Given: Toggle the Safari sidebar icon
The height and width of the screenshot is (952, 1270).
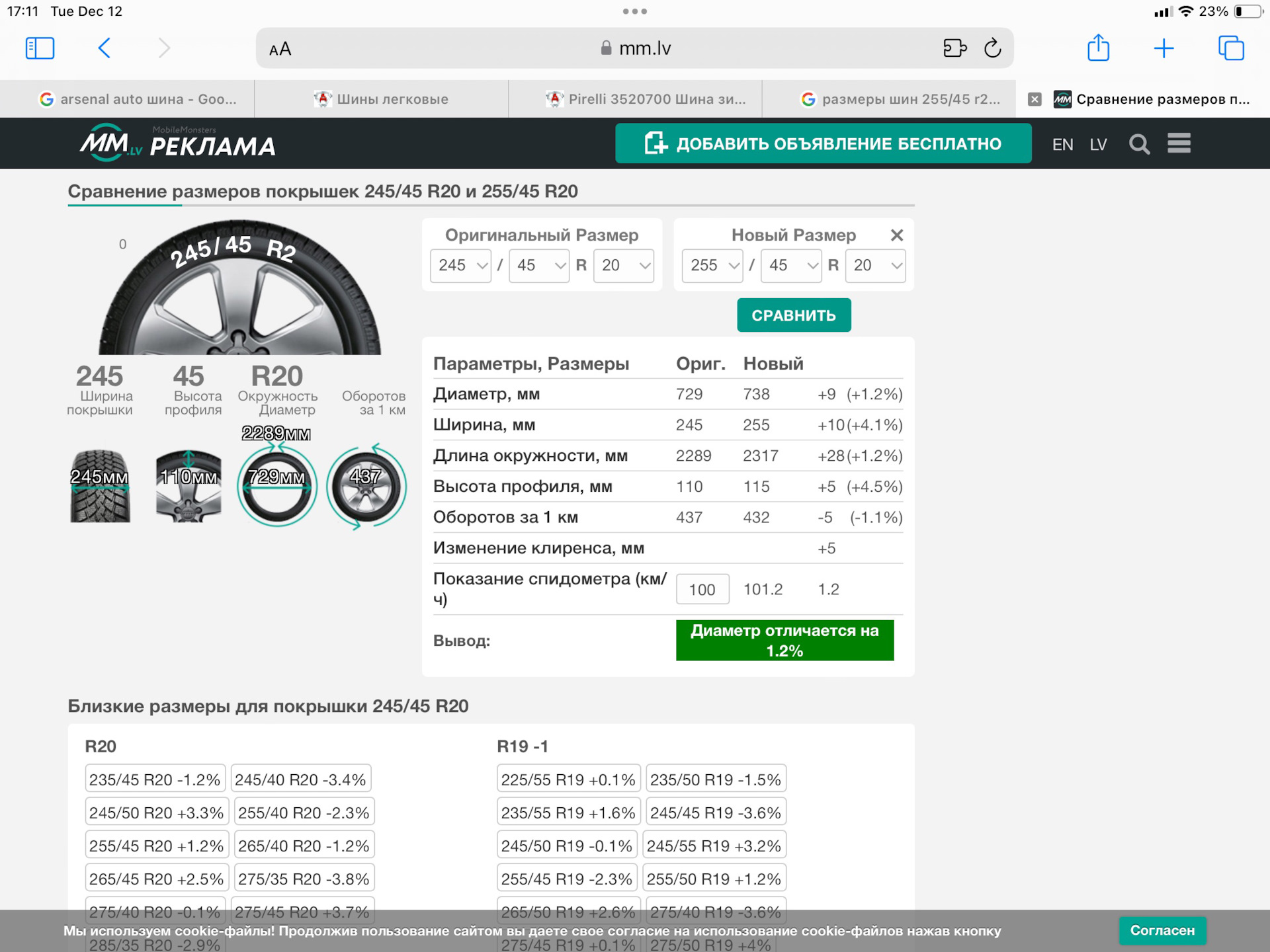Looking at the screenshot, I should tap(40, 48).
